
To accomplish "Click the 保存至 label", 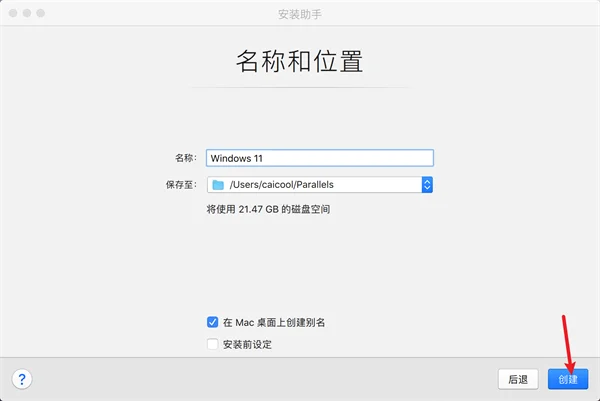I will point(181,185).
